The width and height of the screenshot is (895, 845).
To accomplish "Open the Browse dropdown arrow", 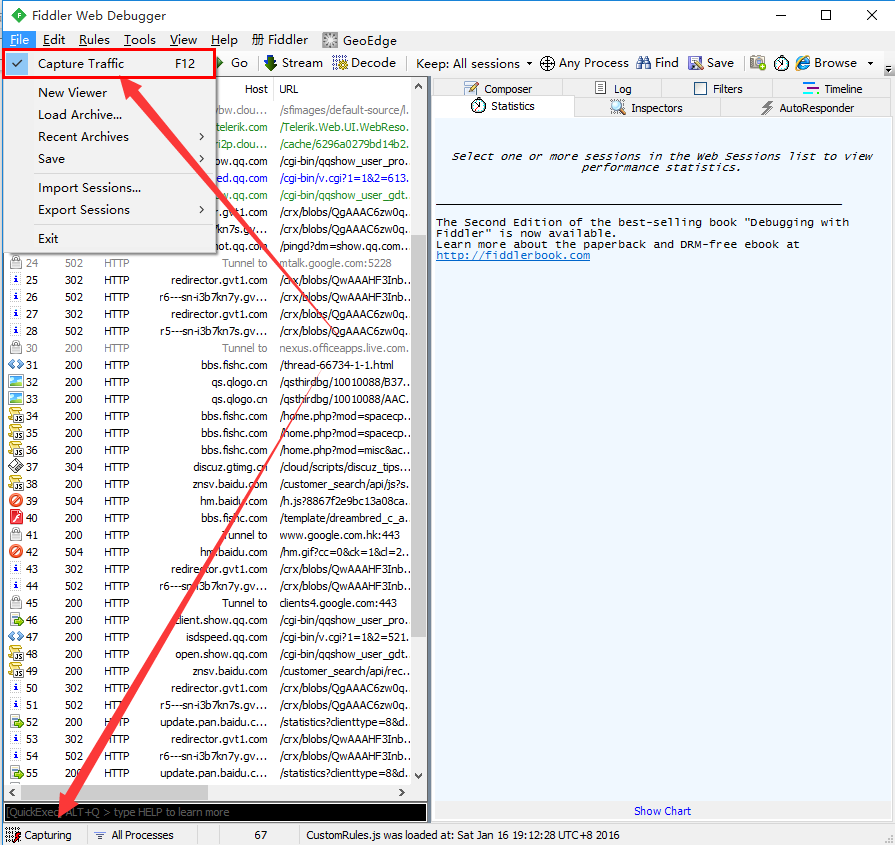I will (870, 63).
